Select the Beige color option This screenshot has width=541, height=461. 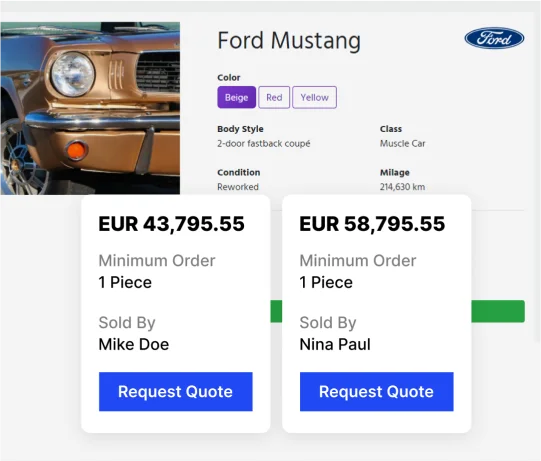[237, 97]
